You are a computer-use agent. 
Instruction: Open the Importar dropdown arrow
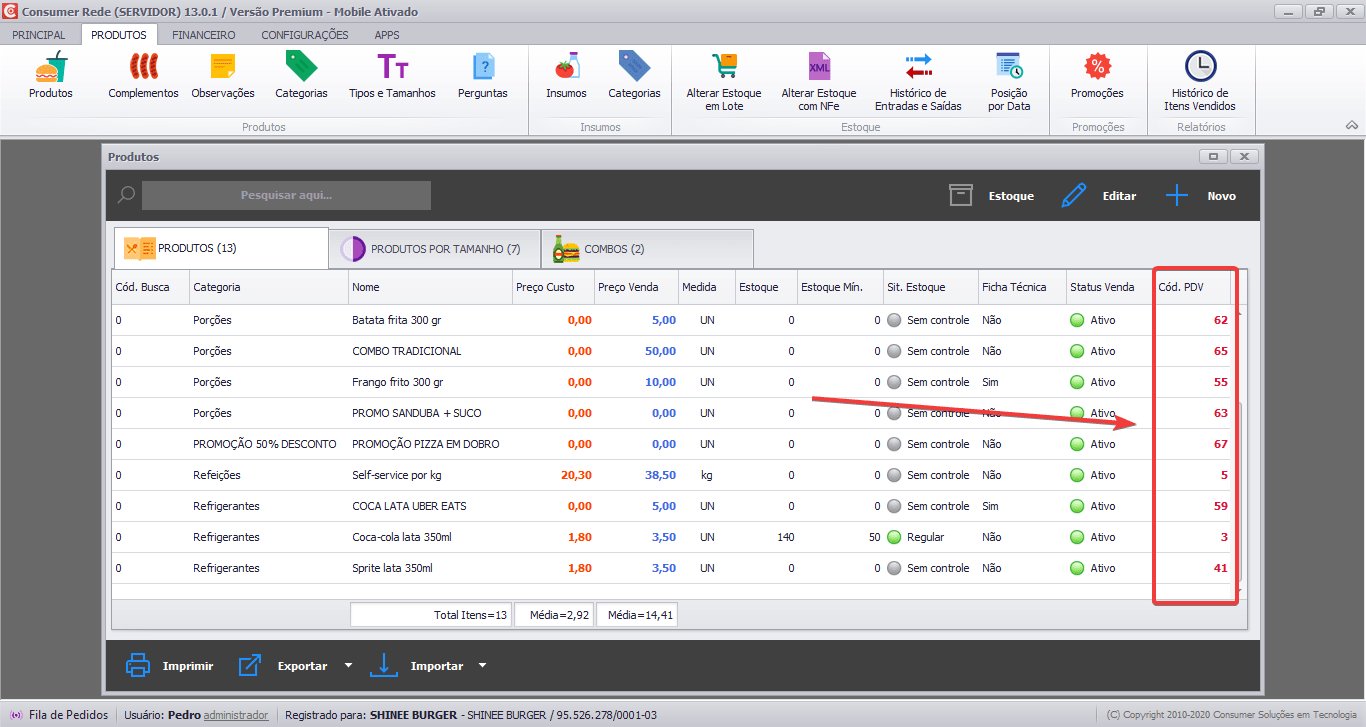coord(482,666)
